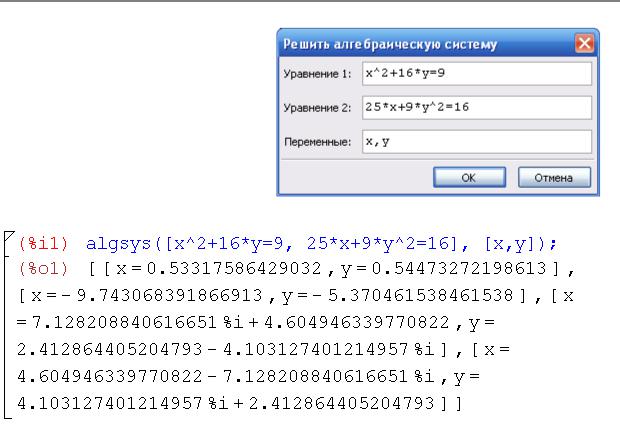Place the cursor in the algsys command line
620x424 pixels.
point(321,244)
